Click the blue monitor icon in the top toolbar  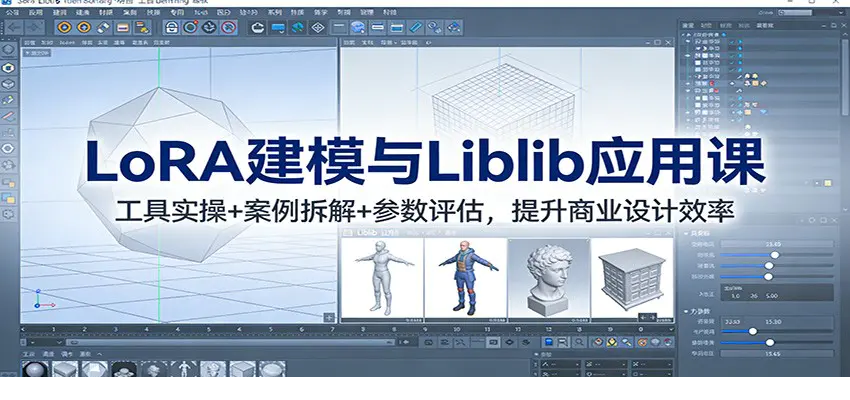tap(278, 27)
